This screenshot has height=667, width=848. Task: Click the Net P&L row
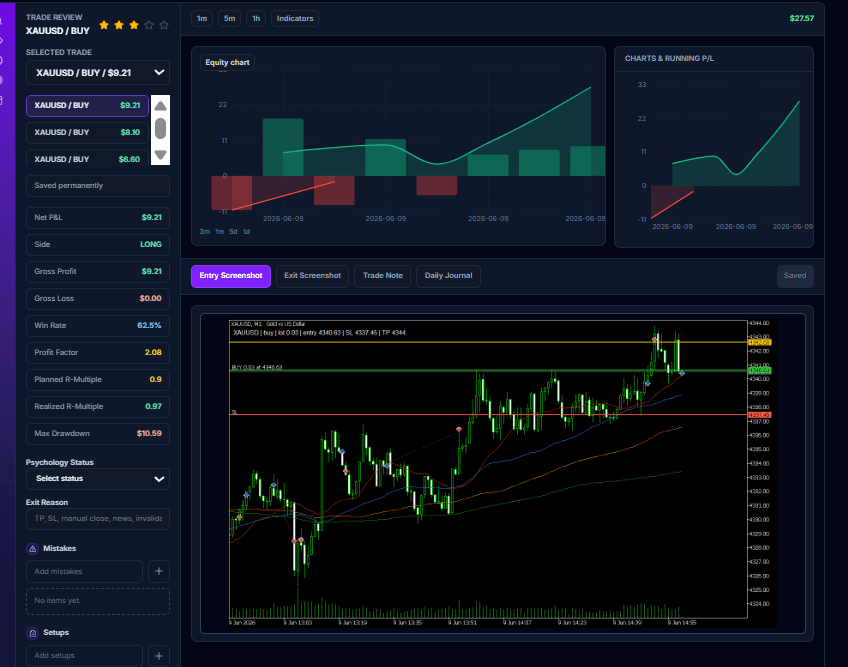click(x=98, y=217)
